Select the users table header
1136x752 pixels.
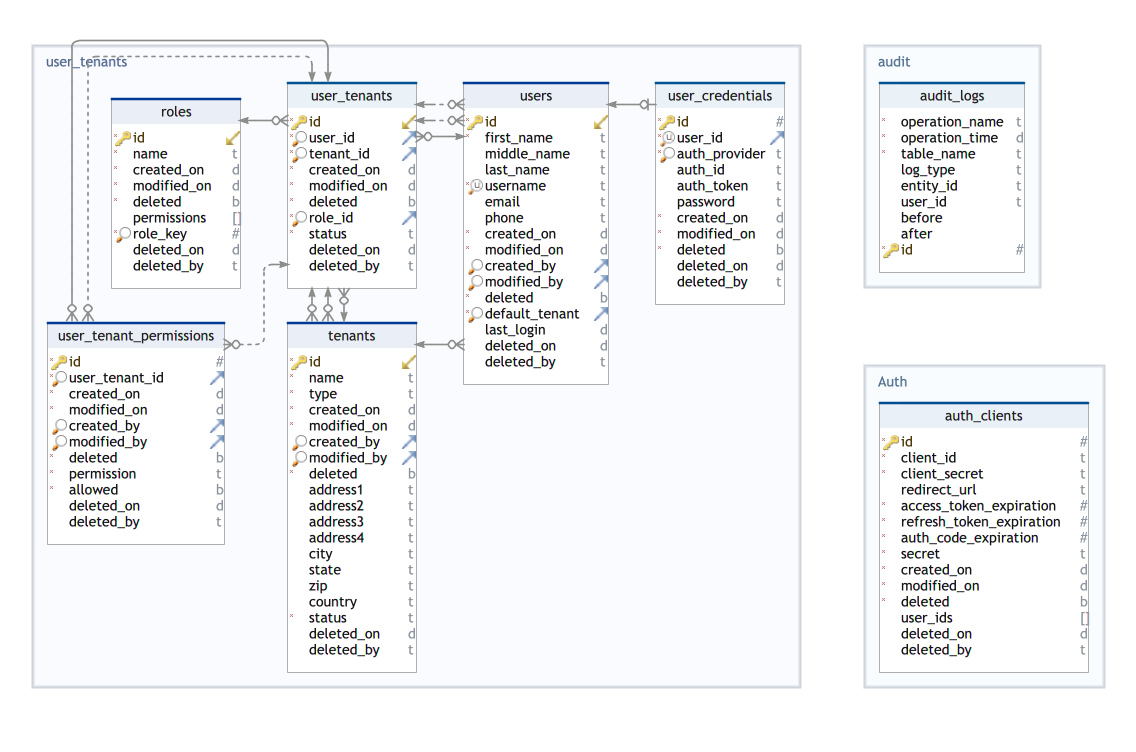click(x=536, y=96)
